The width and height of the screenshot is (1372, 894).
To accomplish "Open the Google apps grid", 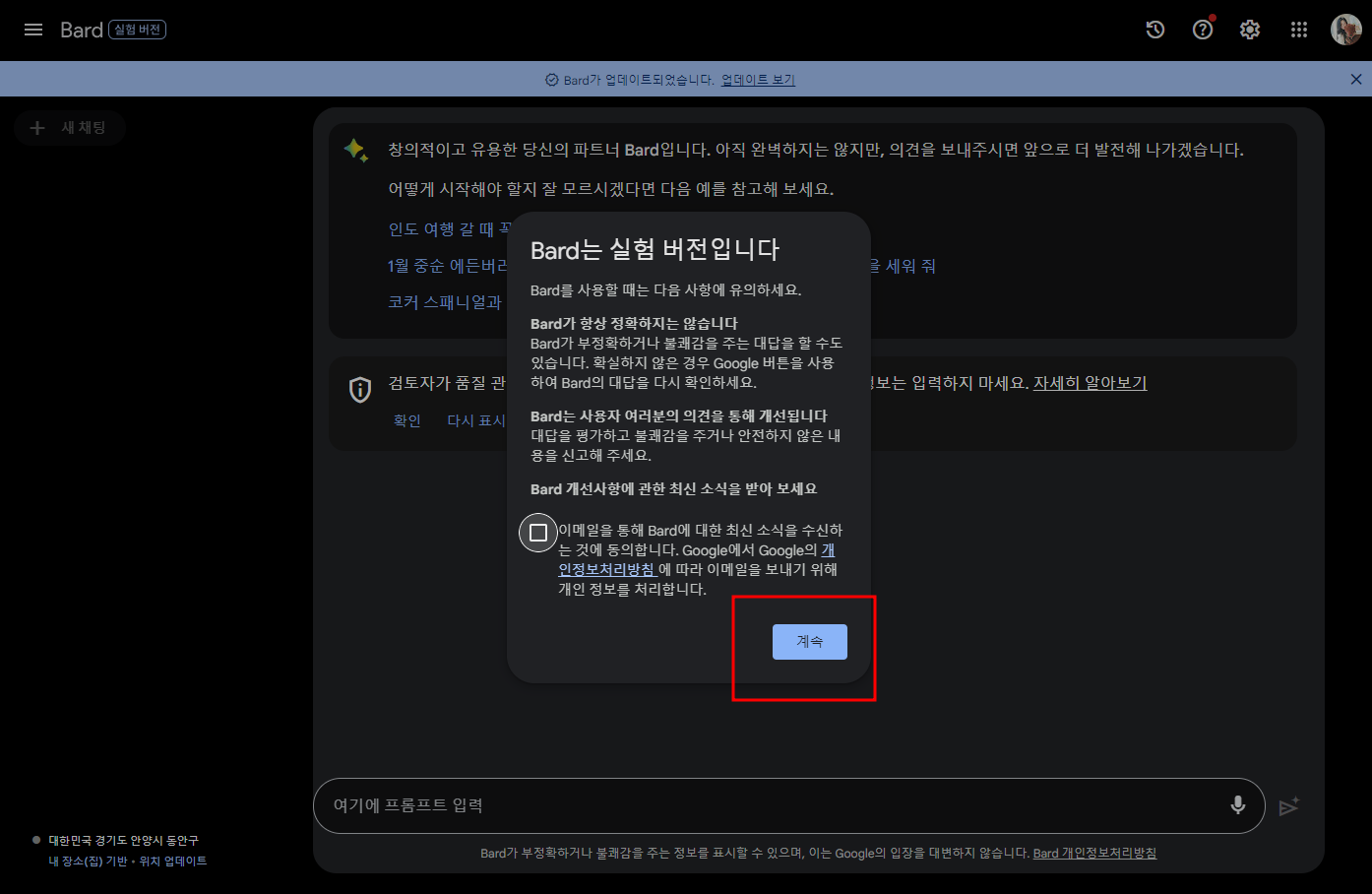I will coord(1299,30).
